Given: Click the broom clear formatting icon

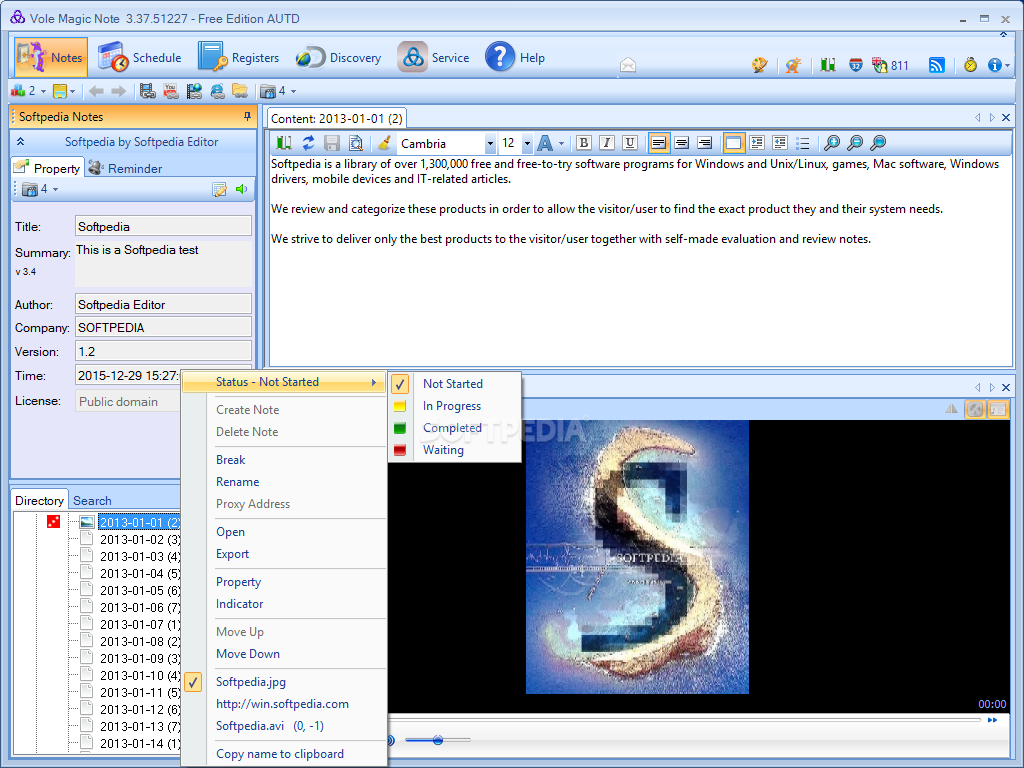Looking at the screenshot, I should [385, 142].
